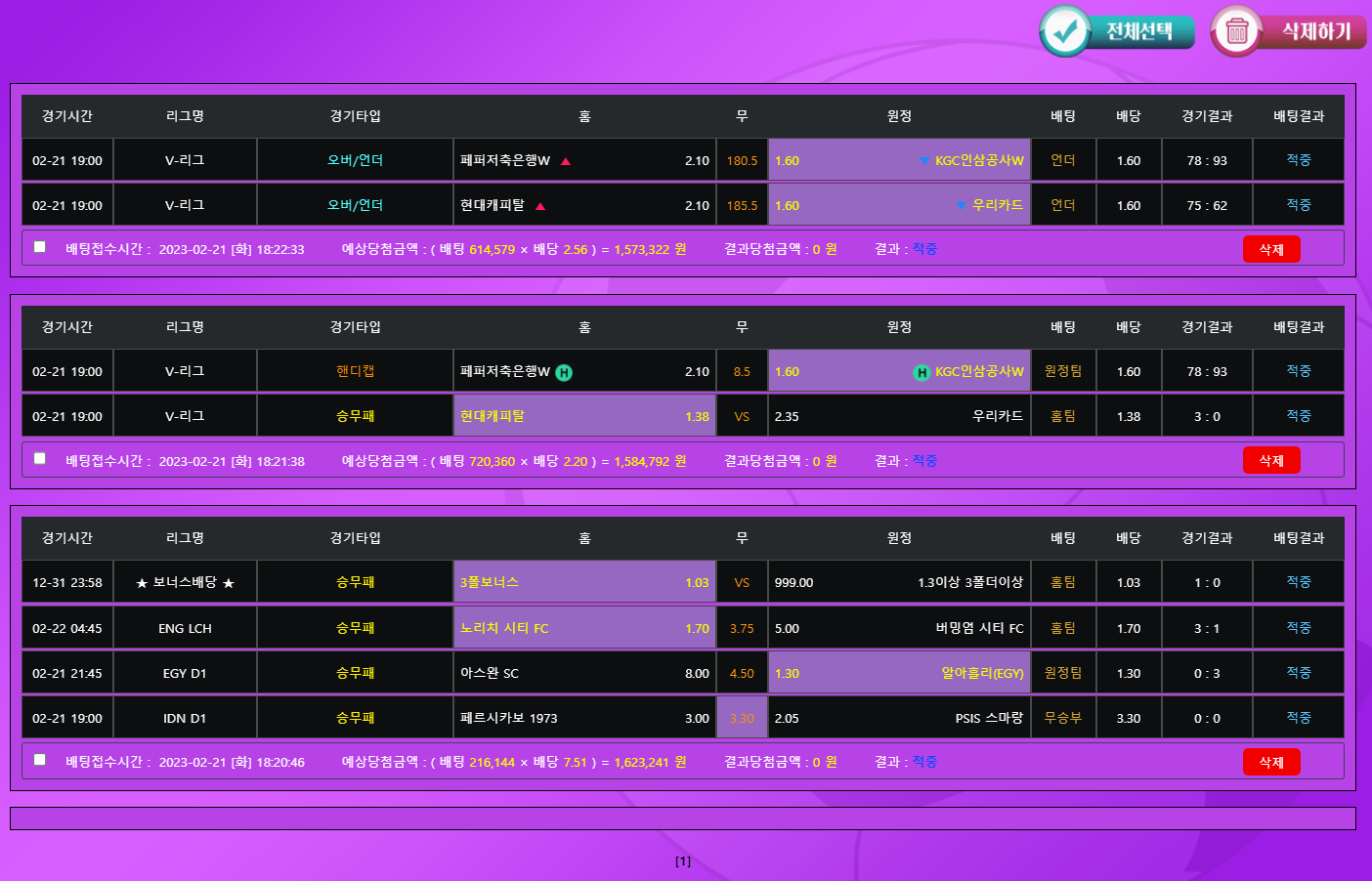Click blue down arrow beside KGC인삼공사W
This screenshot has height=881, width=1372.
924,161
